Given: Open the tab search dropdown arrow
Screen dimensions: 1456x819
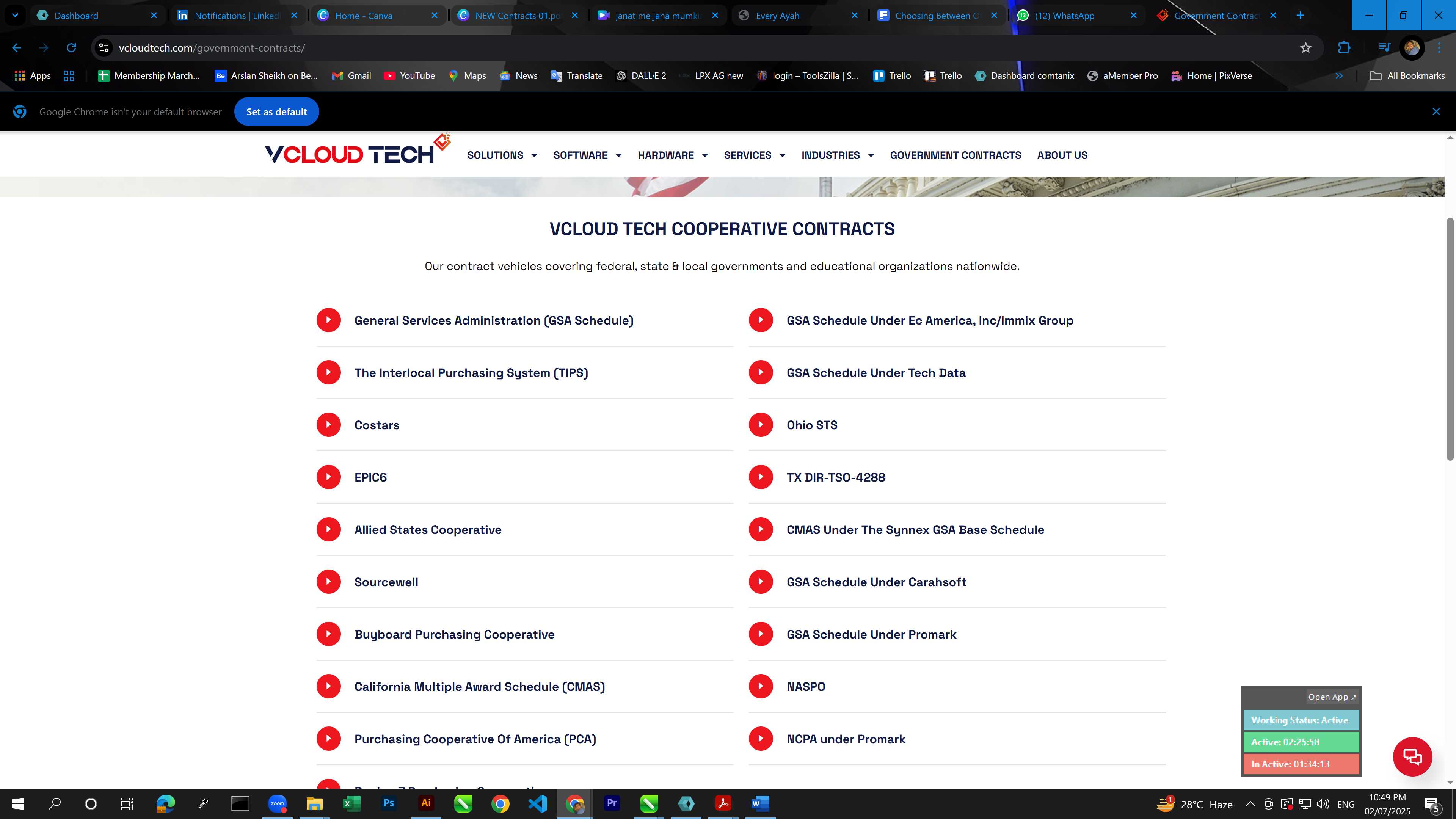Looking at the screenshot, I should [15, 15].
